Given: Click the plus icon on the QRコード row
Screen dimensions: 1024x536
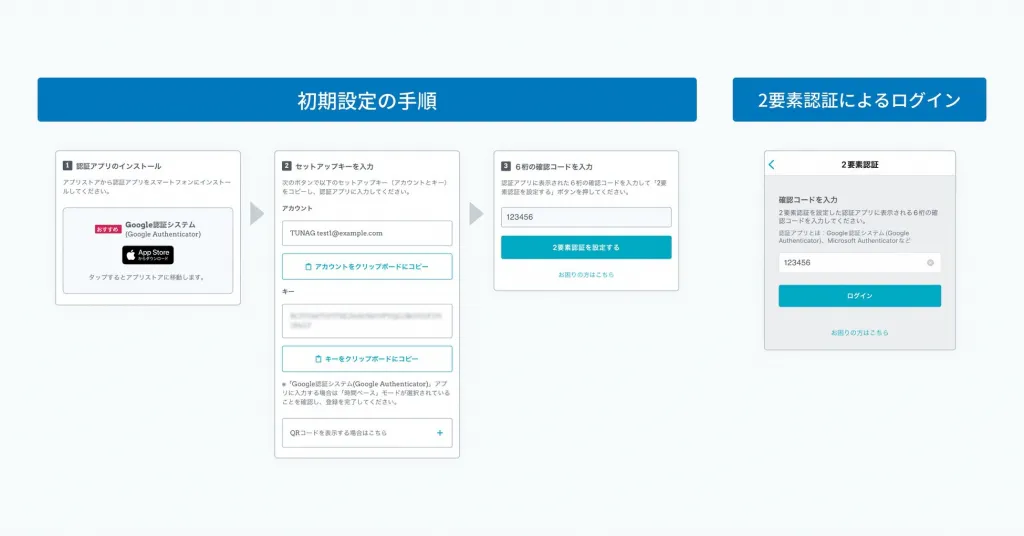Looking at the screenshot, I should pyautogui.click(x=440, y=433).
